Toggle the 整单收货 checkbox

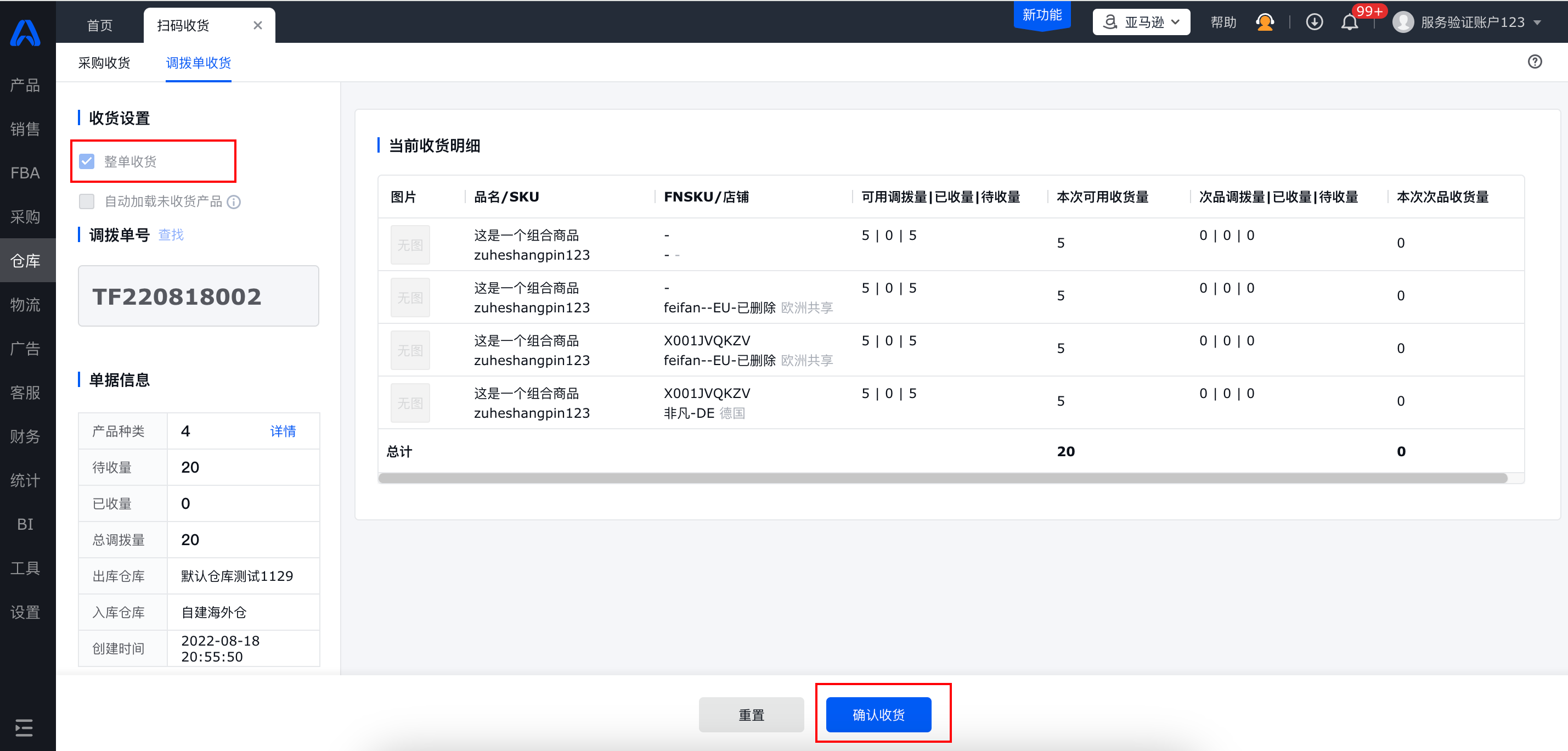(x=87, y=161)
